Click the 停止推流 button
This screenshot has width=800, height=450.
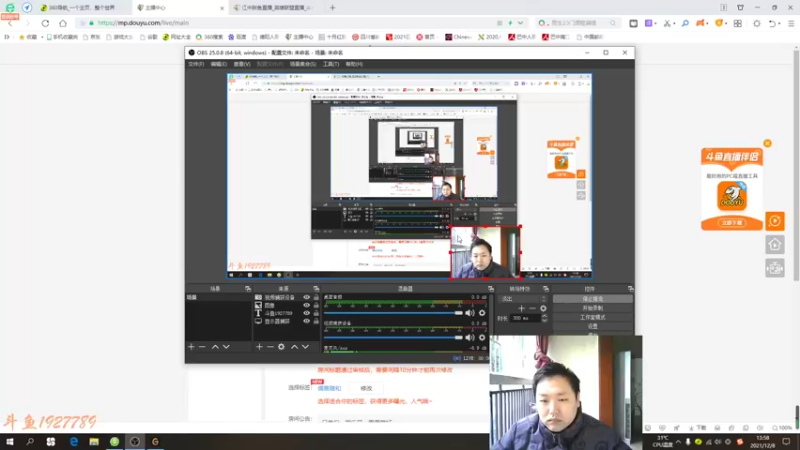(592, 299)
